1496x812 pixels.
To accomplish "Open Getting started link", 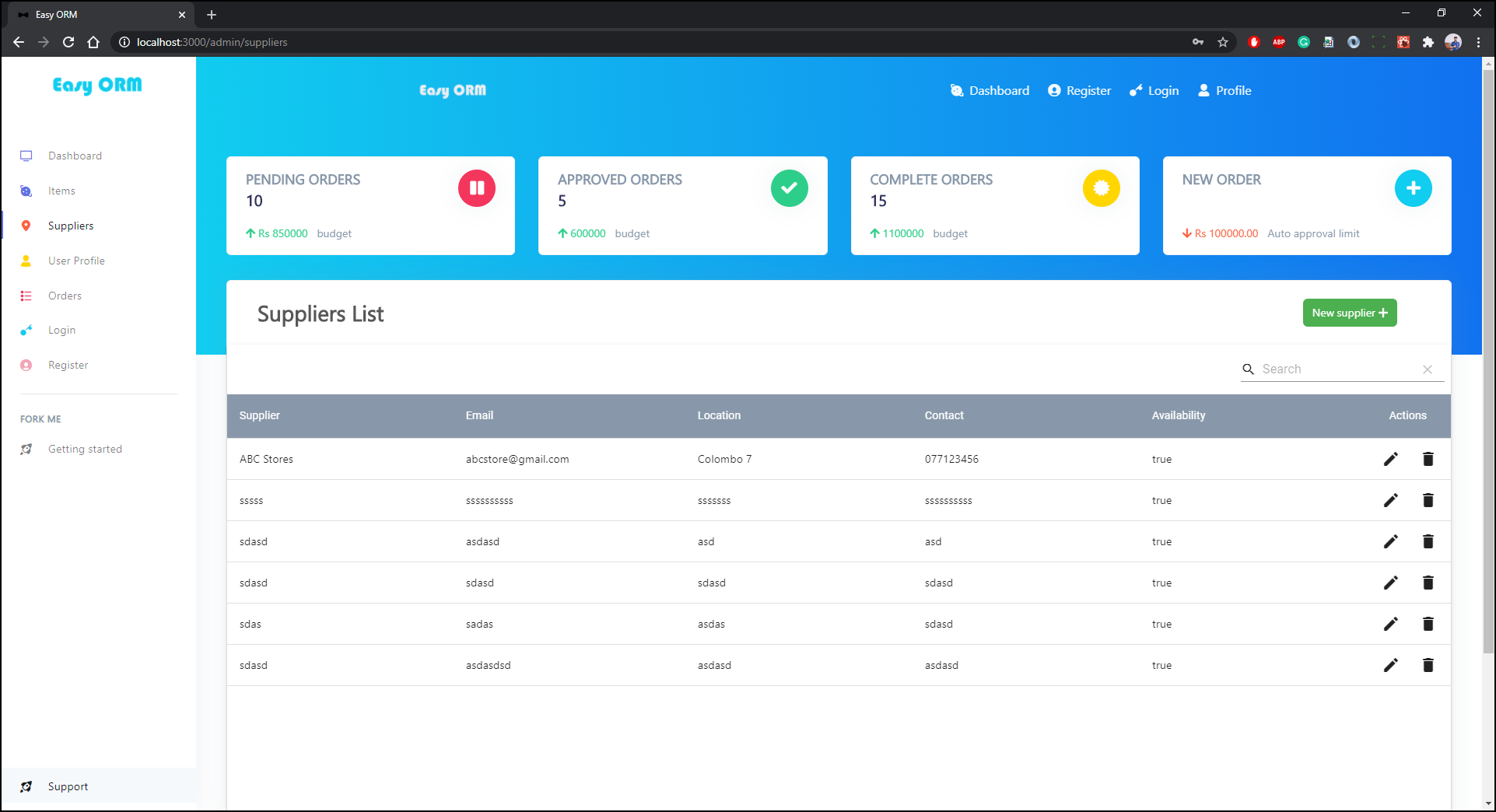I will click(x=85, y=449).
